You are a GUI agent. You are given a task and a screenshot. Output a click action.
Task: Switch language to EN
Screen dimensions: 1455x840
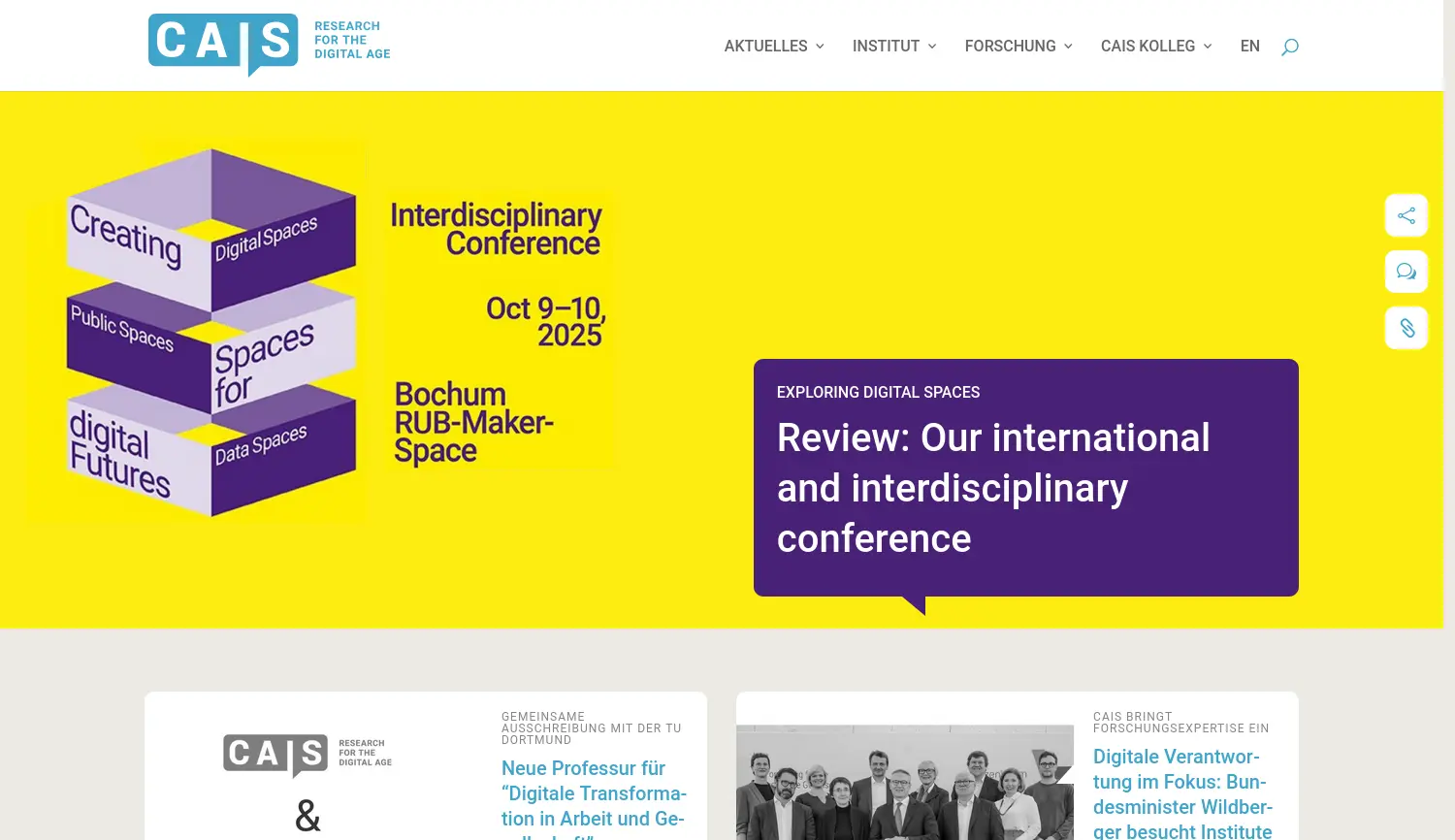(1249, 47)
